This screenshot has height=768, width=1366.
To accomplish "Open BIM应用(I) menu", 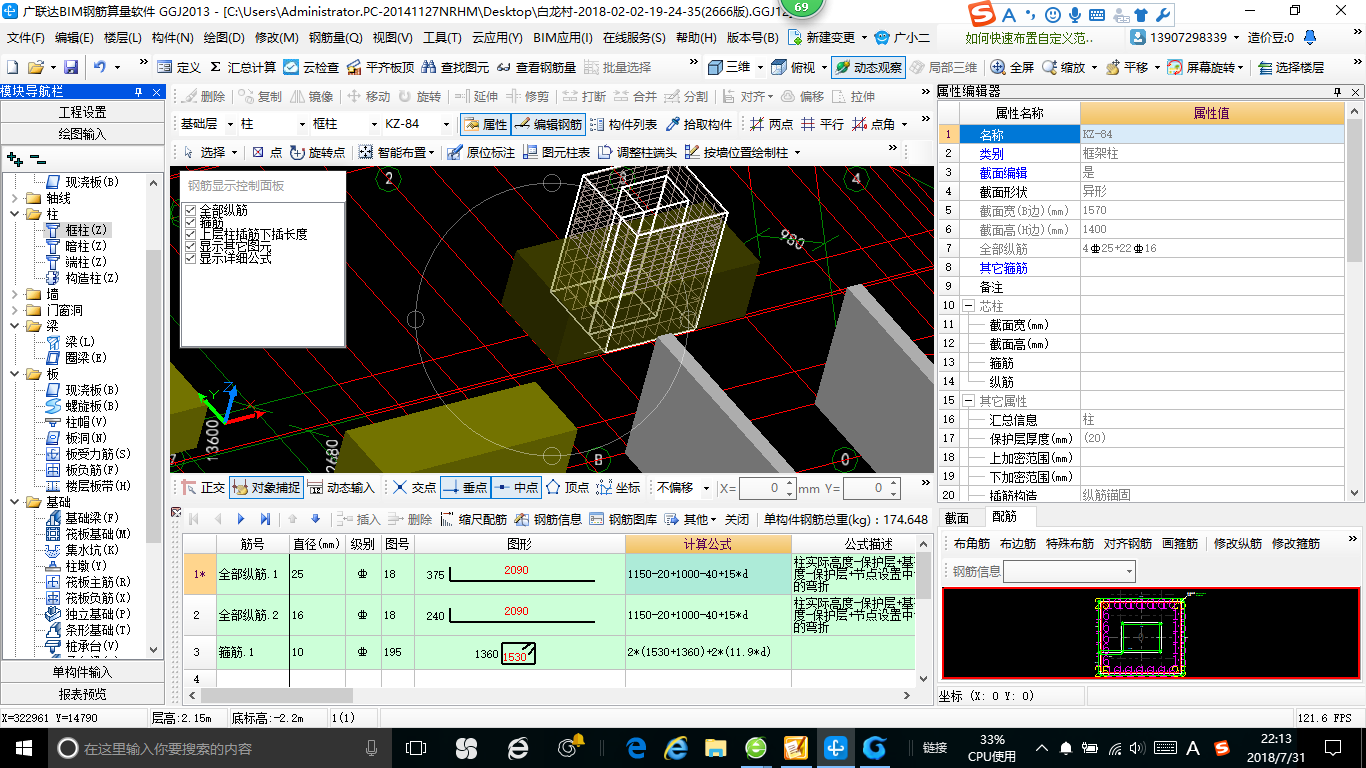I will [563, 37].
